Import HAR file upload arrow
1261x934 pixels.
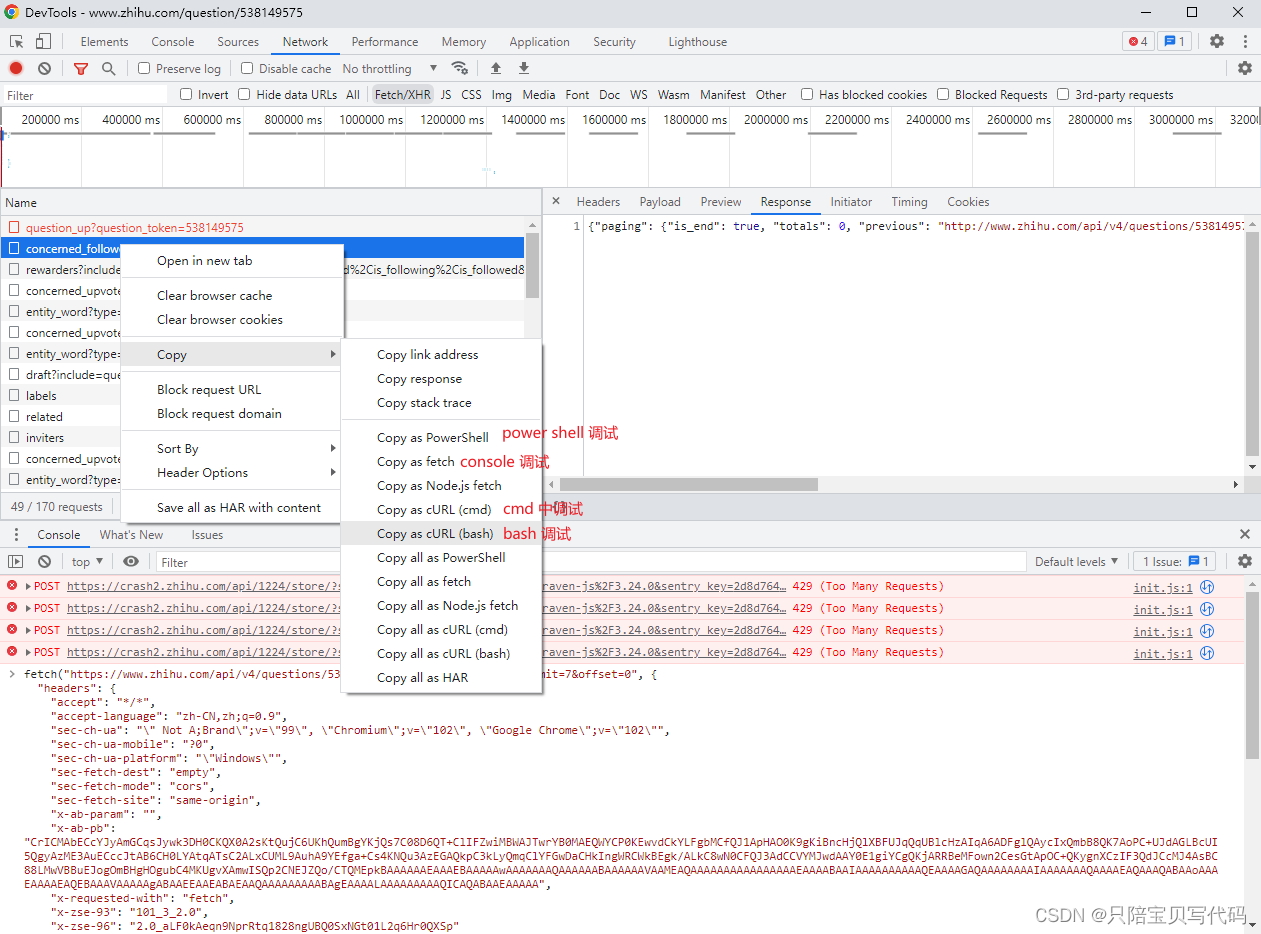(495, 68)
